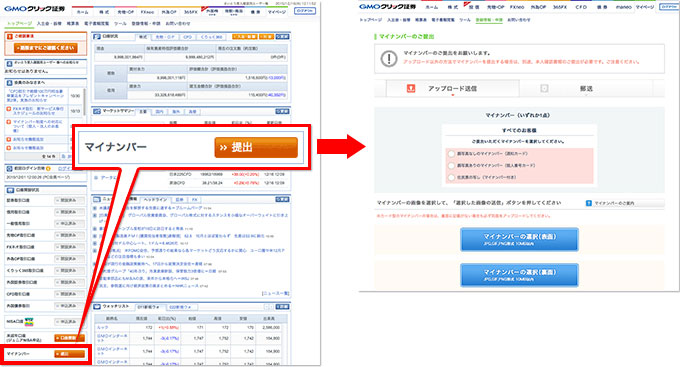Click orange icon beside マイナンバー制度への対応 notice

coord(9,122)
